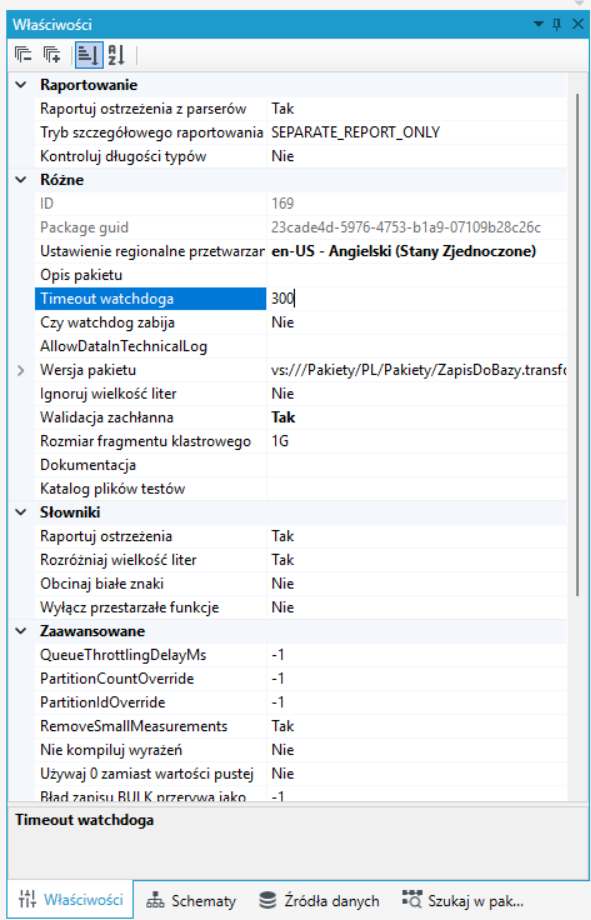Image resolution: width=591 pixels, height=920 pixels.
Task: Select Raportuj ostrzeżenia z parserów value Tak
Action: pos(282,109)
